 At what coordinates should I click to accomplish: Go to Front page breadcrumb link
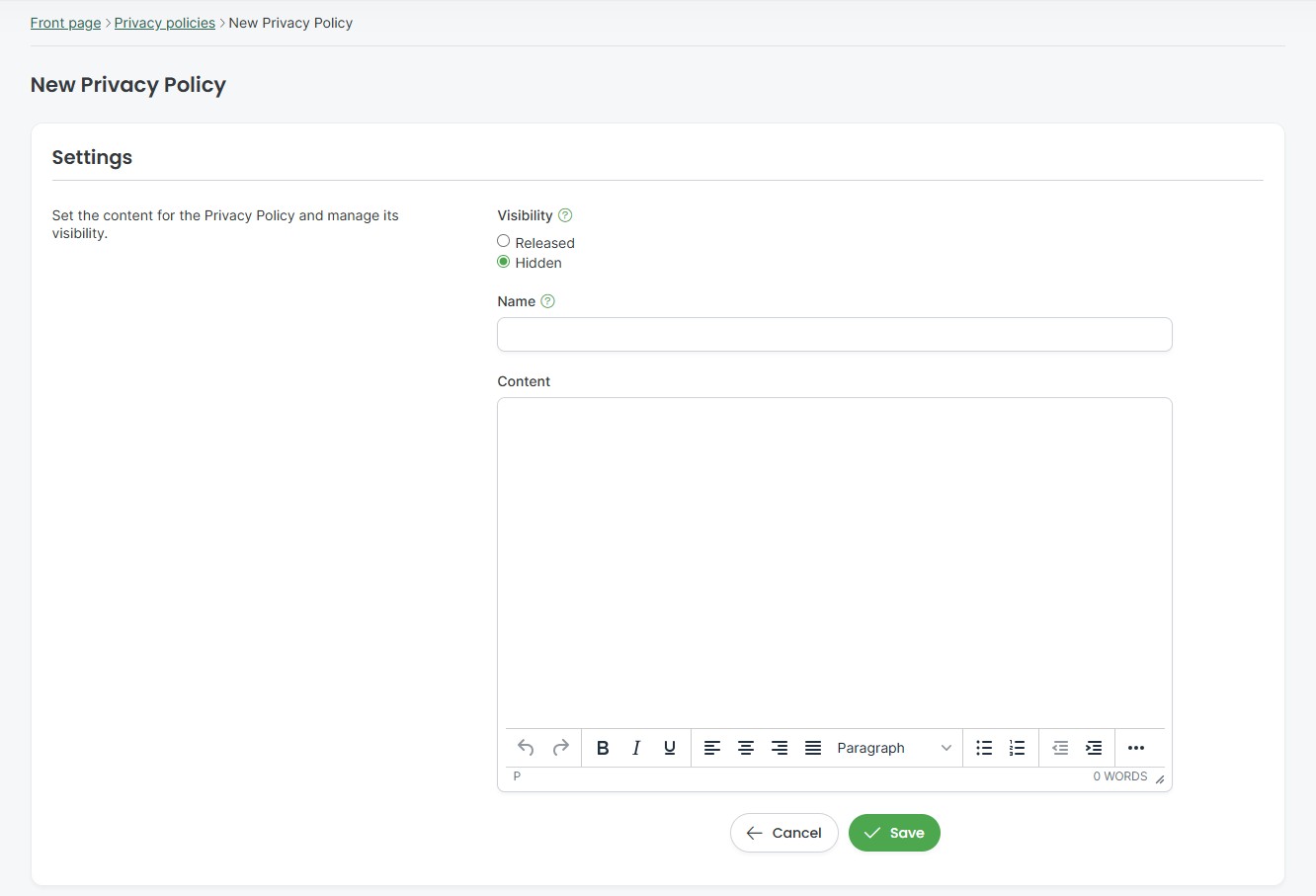pyautogui.click(x=65, y=23)
